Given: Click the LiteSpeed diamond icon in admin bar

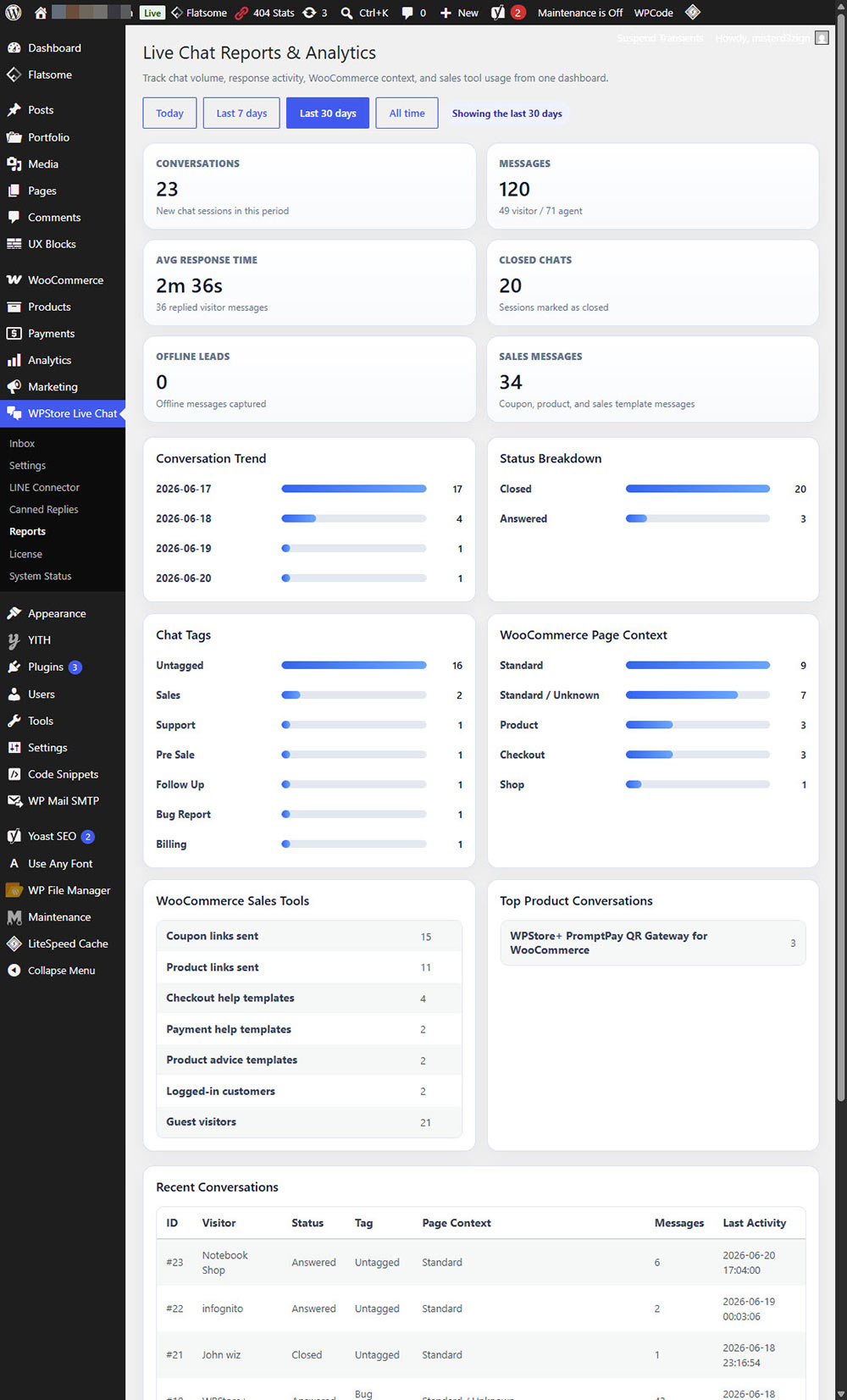Looking at the screenshot, I should (x=693, y=13).
